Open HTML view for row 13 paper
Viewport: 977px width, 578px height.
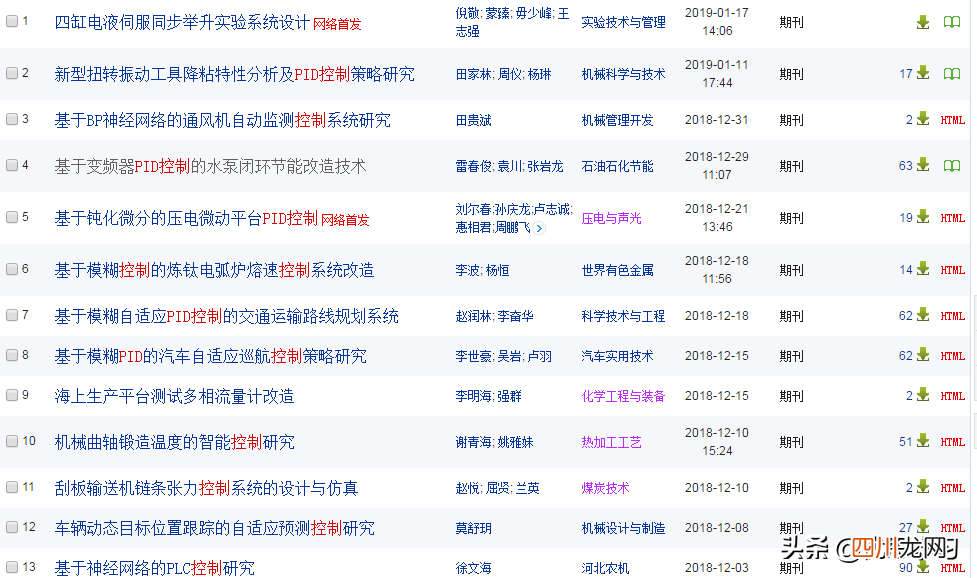[x=953, y=567]
